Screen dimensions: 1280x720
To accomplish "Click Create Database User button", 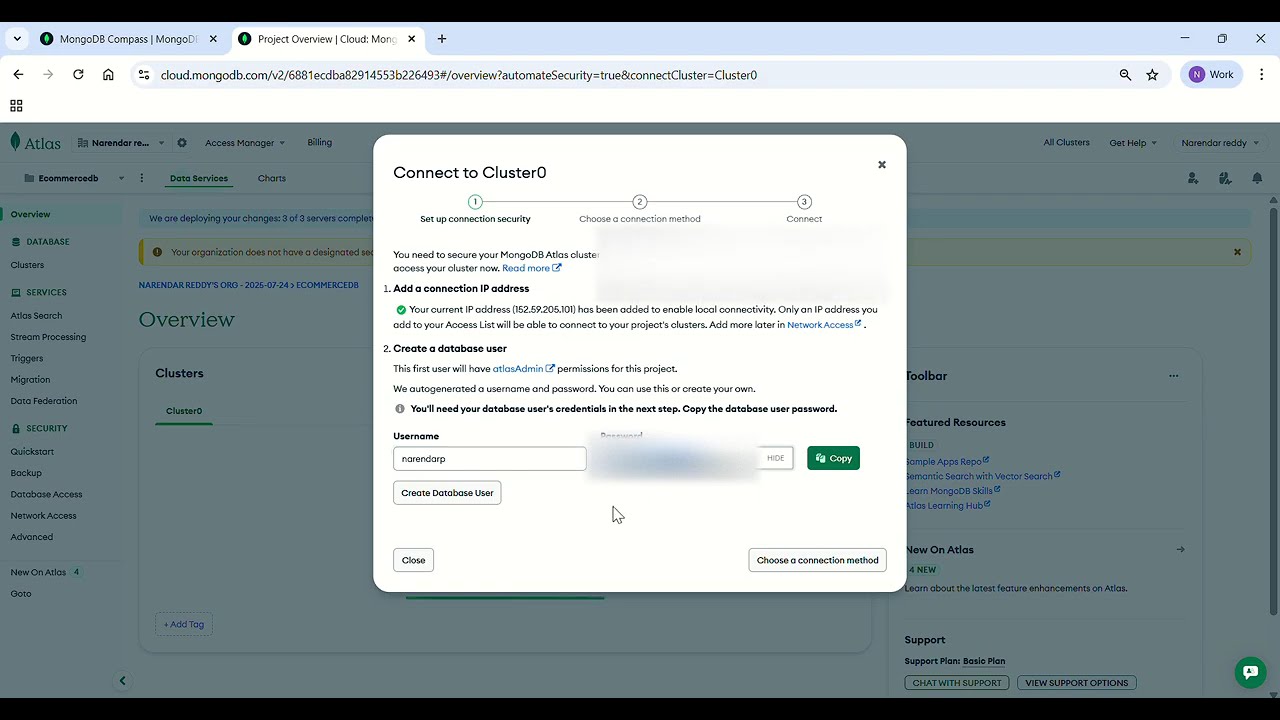I will tap(447, 493).
